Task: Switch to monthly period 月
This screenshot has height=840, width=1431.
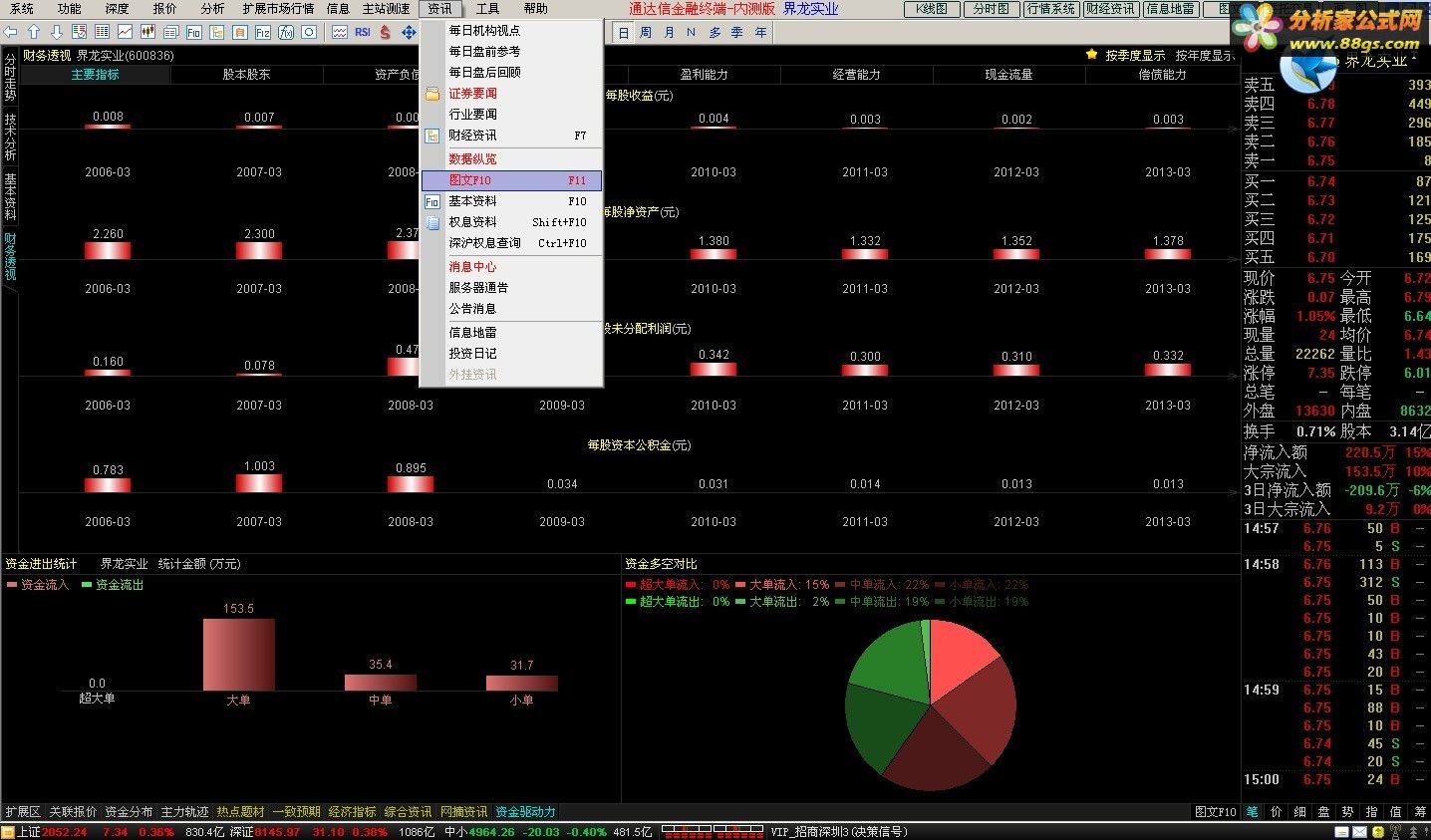Action: click(669, 33)
